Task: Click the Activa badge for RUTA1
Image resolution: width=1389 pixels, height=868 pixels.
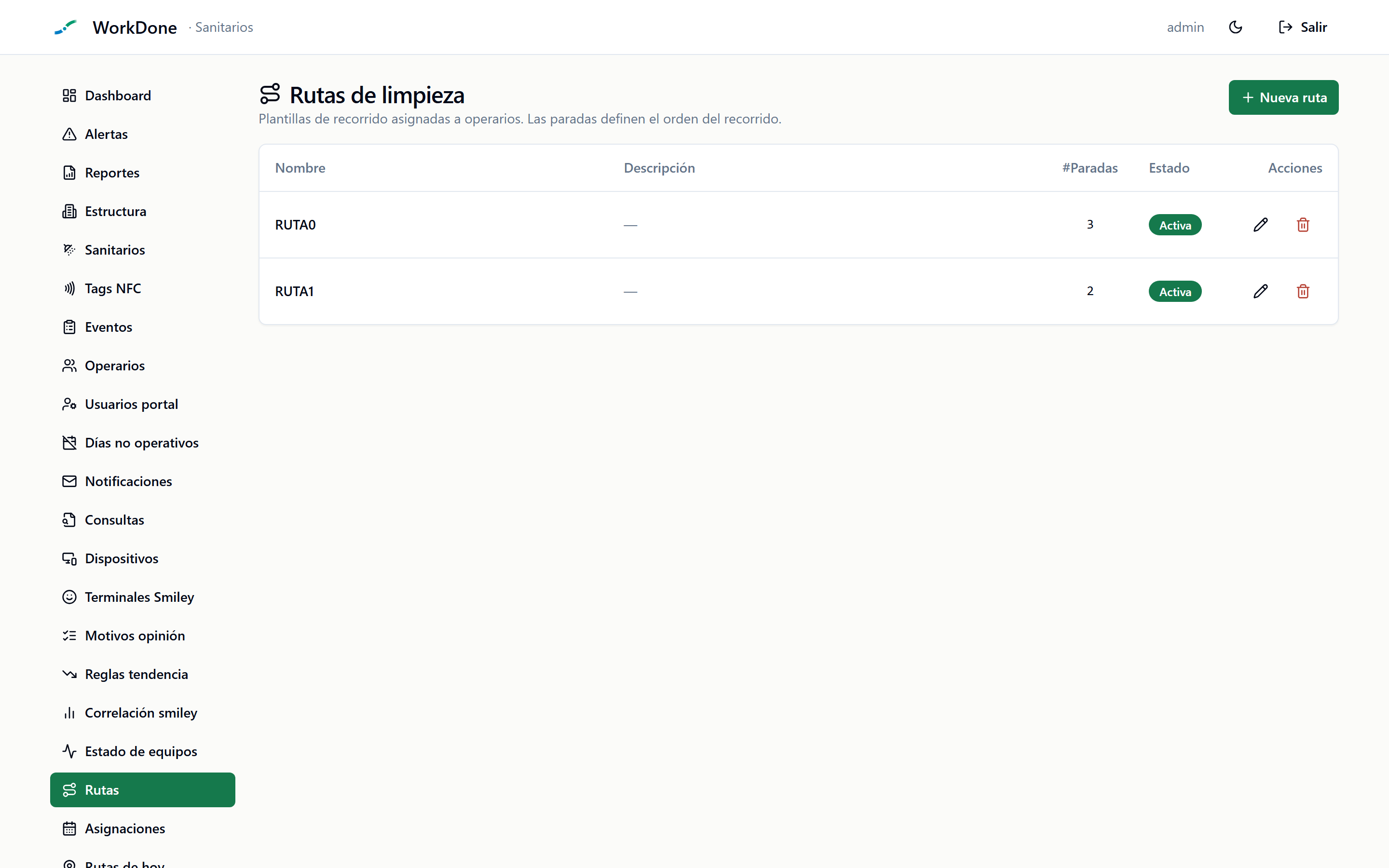Action: pos(1175,292)
